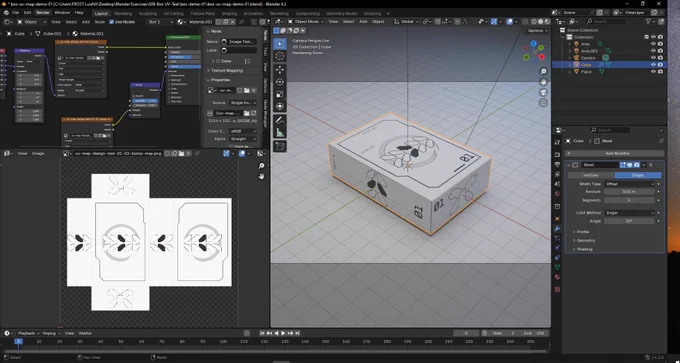Enable the node Color checkbox

click(x=218, y=61)
